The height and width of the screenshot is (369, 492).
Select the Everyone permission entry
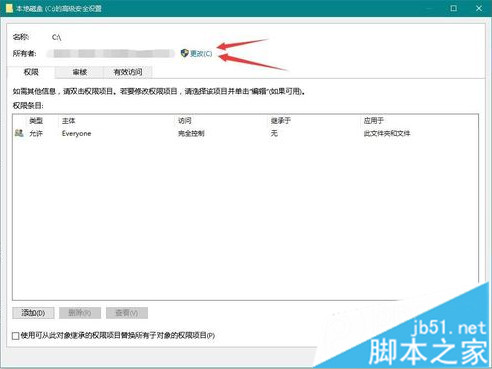click(x=245, y=133)
